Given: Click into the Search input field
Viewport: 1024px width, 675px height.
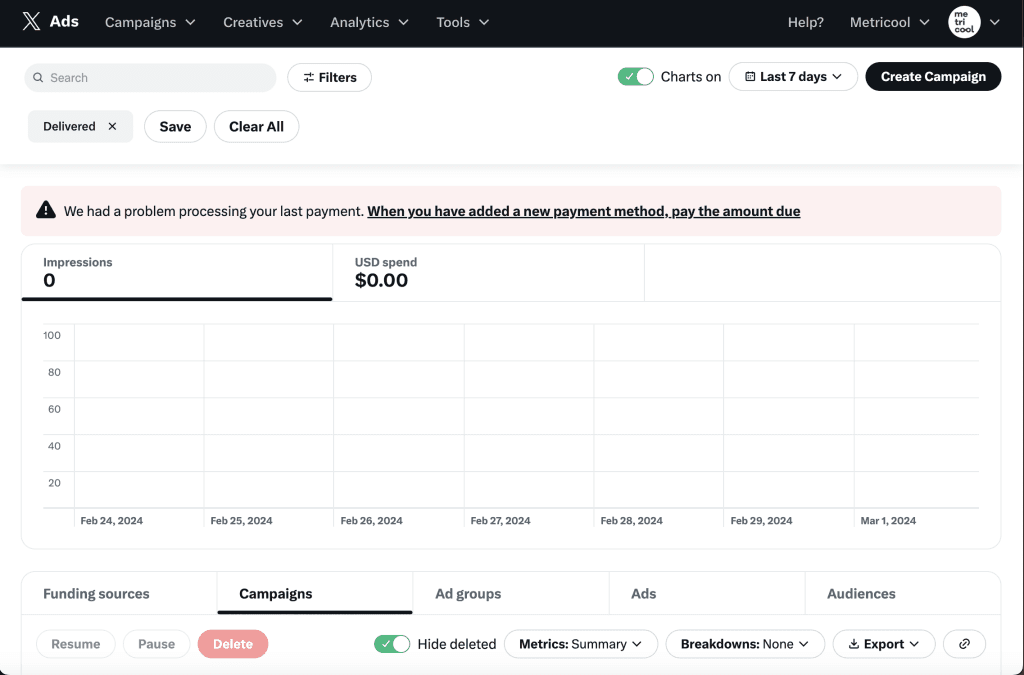Looking at the screenshot, I should (x=155, y=78).
